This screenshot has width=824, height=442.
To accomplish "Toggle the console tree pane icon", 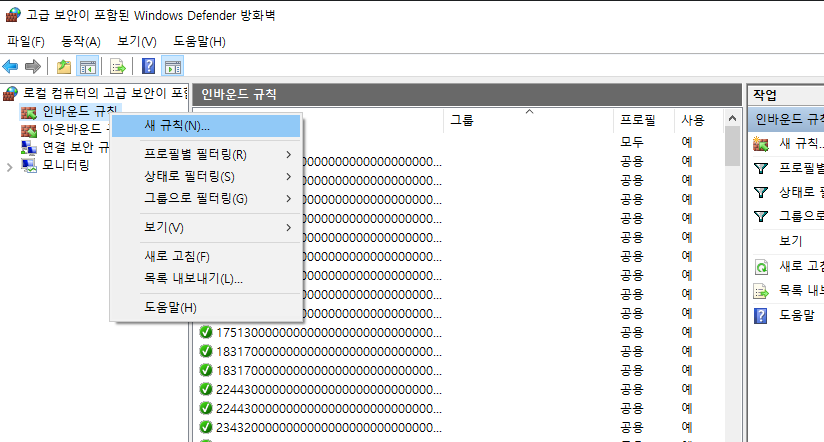I will tap(88, 67).
